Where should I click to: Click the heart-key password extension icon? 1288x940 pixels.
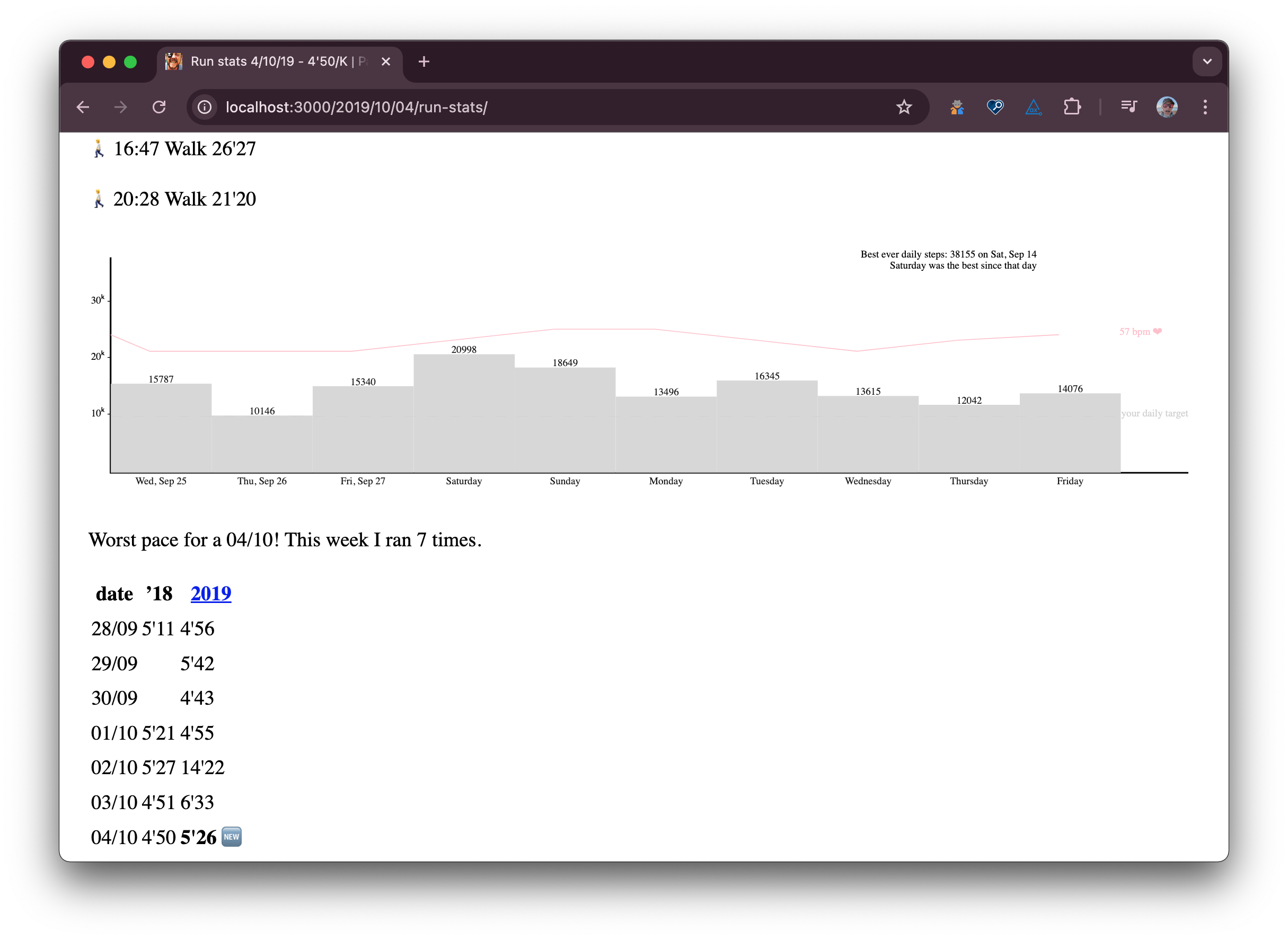995,107
